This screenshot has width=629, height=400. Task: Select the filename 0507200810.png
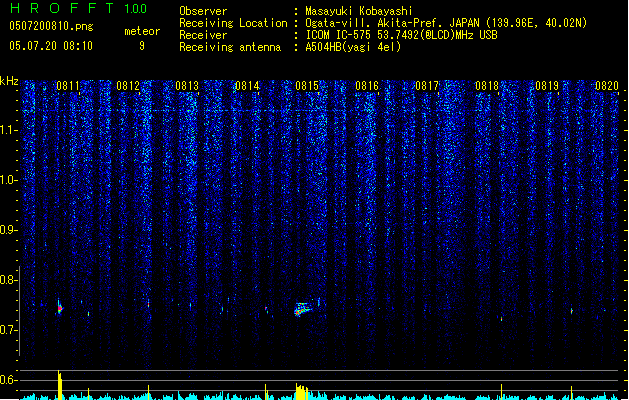[x=51, y=26]
